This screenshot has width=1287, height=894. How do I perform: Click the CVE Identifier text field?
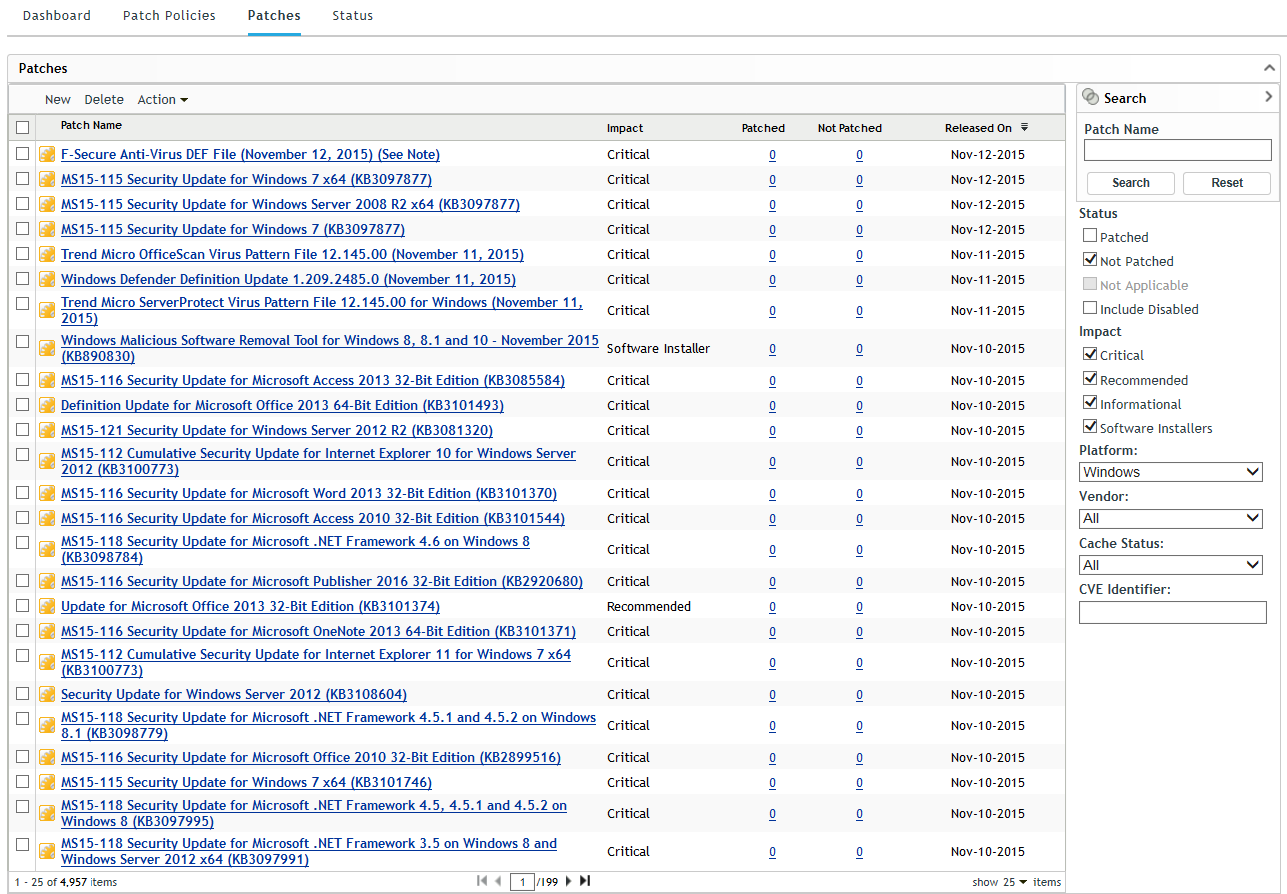coord(1172,612)
